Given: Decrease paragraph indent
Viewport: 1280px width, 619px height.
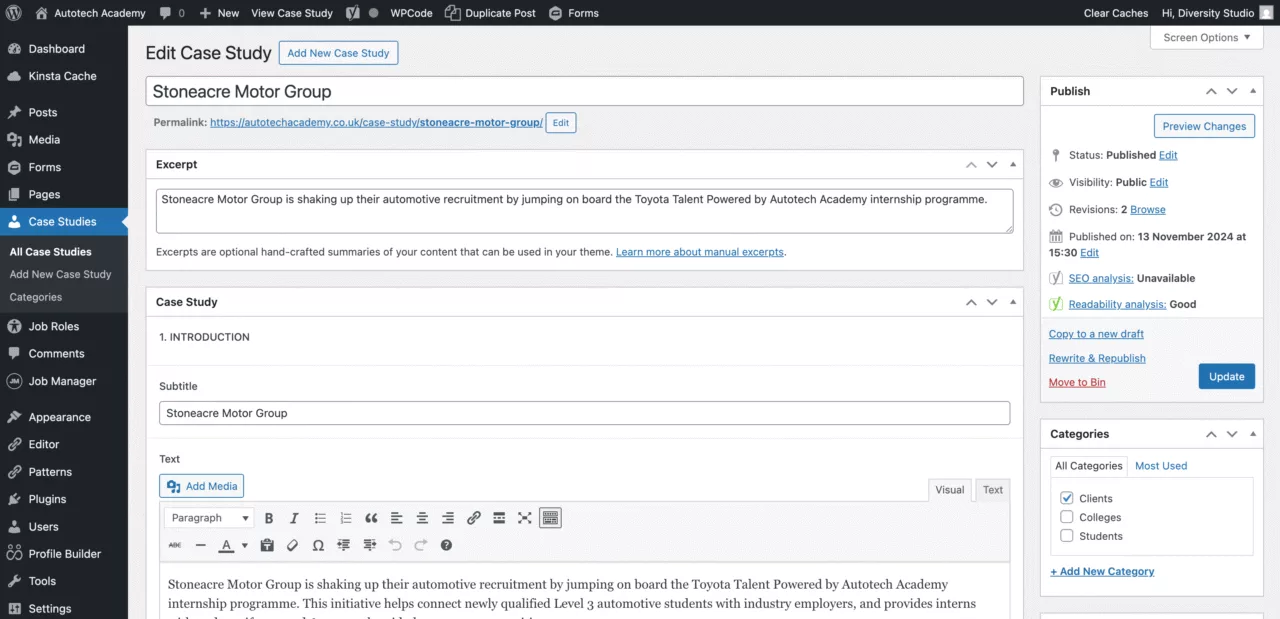Looking at the screenshot, I should (x=344, y=545).
